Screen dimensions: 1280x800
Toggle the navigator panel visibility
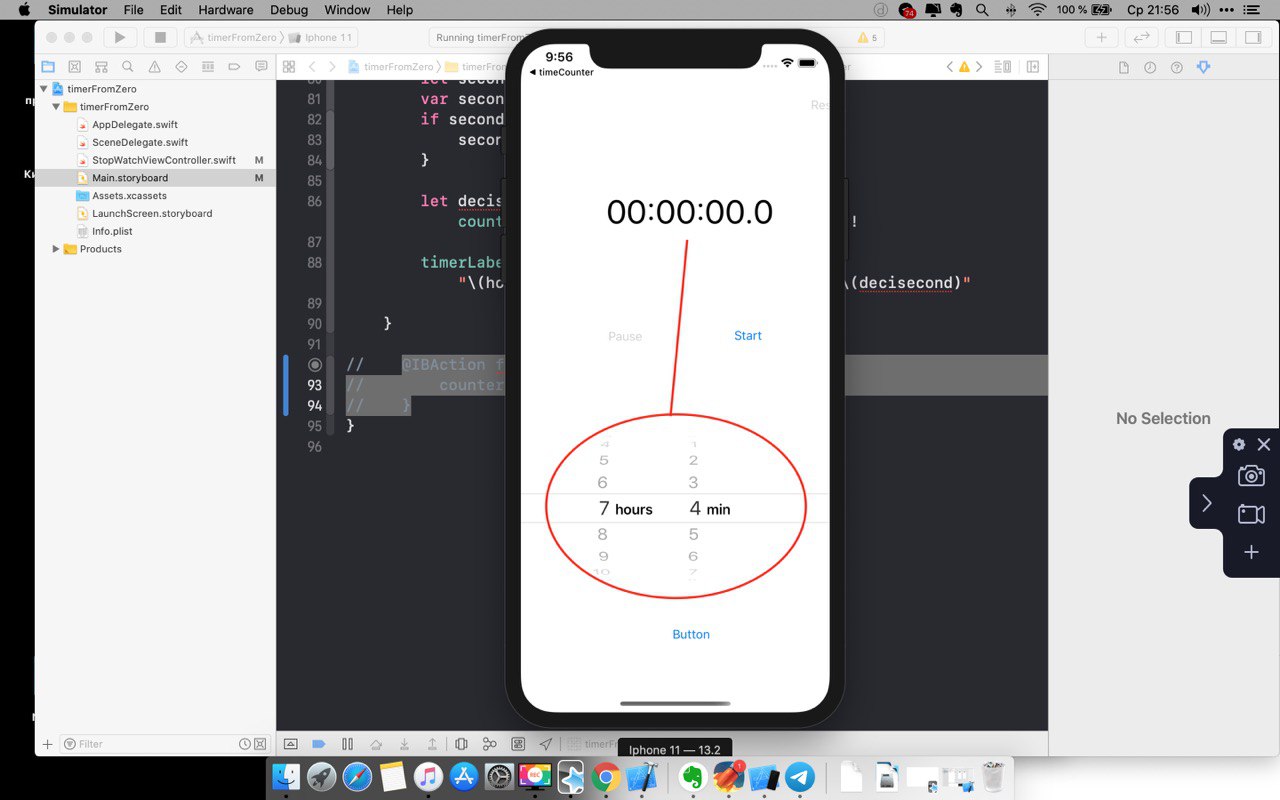click(1184, 37)
